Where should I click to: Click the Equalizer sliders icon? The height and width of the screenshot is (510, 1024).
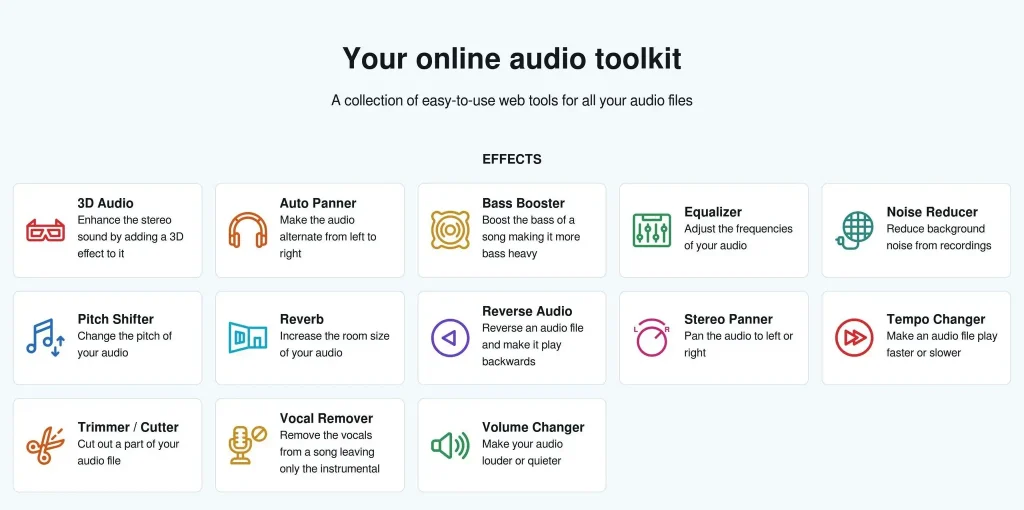[652, 230]
